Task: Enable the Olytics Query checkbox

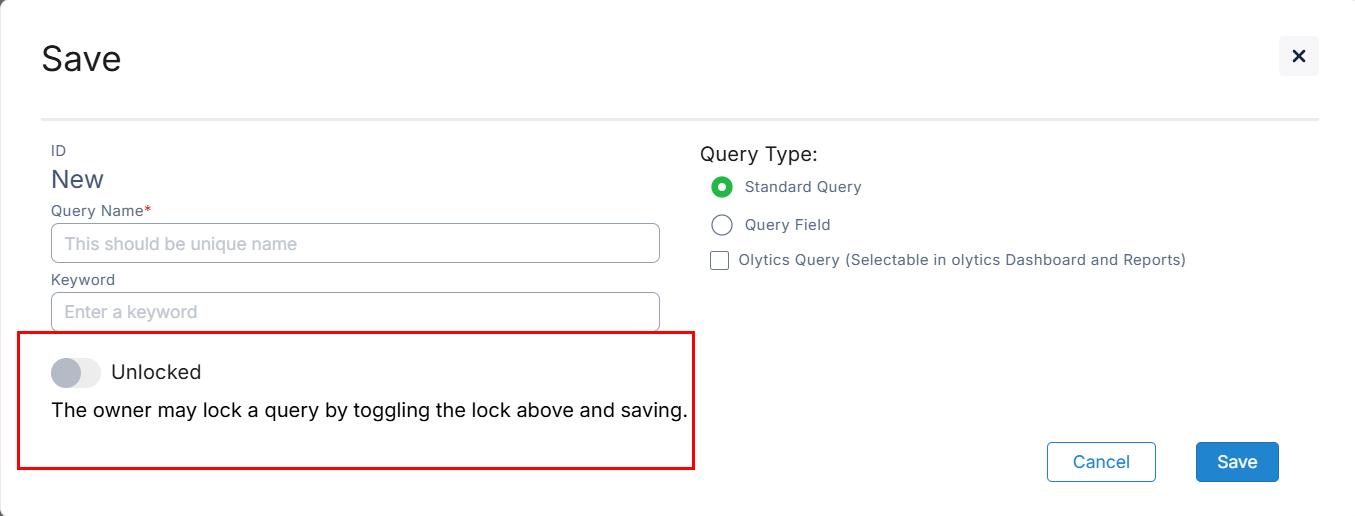Action: point(719,261)
